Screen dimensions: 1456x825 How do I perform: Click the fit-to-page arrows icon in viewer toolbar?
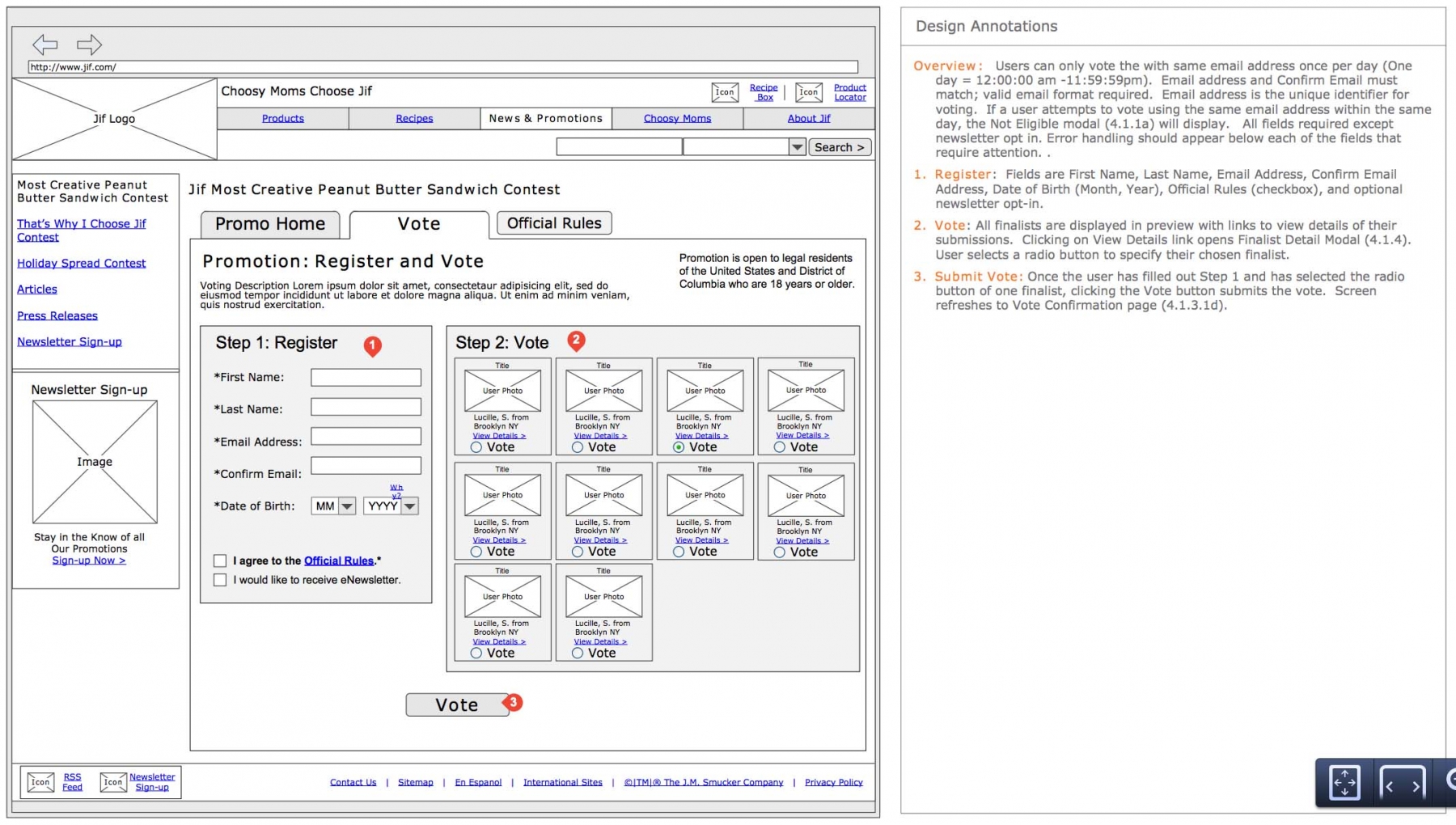[1344, 783]
